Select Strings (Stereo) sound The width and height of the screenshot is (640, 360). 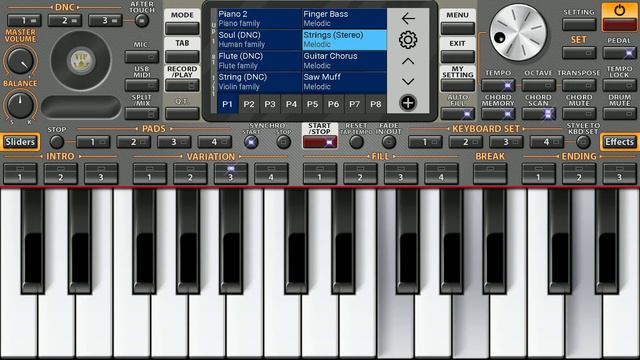click(344, 40)
